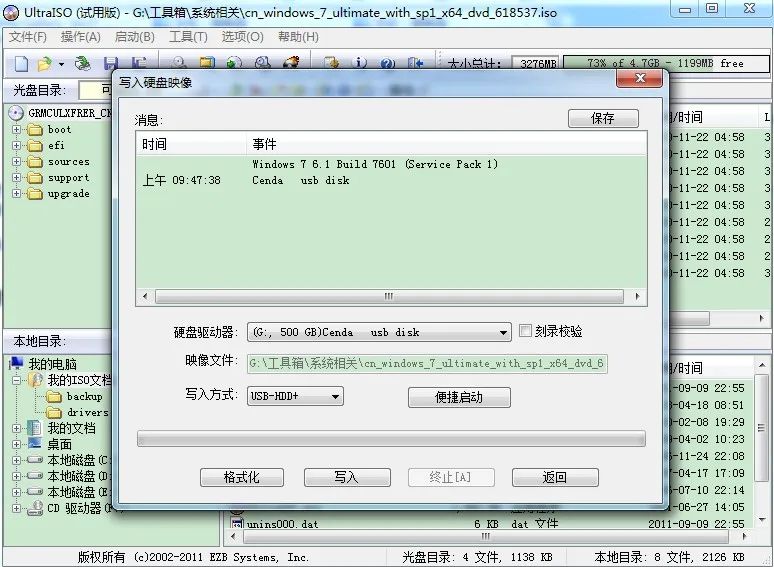
Task: Click the 我的电脑 computer icon
Action: click(16, 364)
